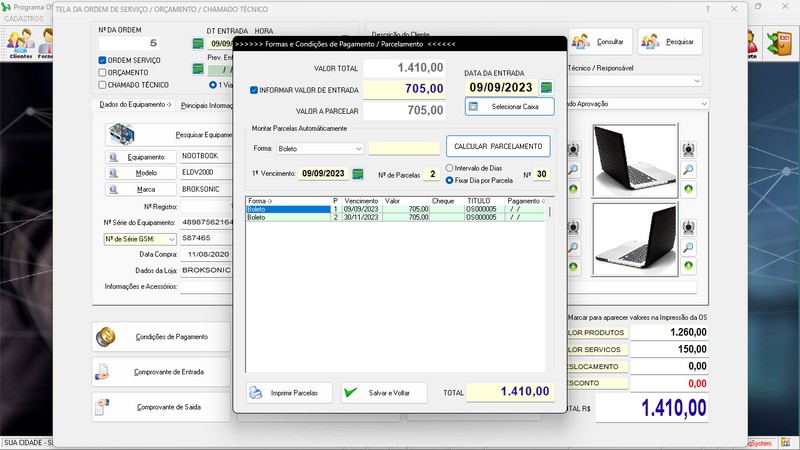Image resolution: width=800 pixels, height=450 pixels.
Task: Click magnifier icon beside Equipamento field
Action: click(x=112, y=157)
